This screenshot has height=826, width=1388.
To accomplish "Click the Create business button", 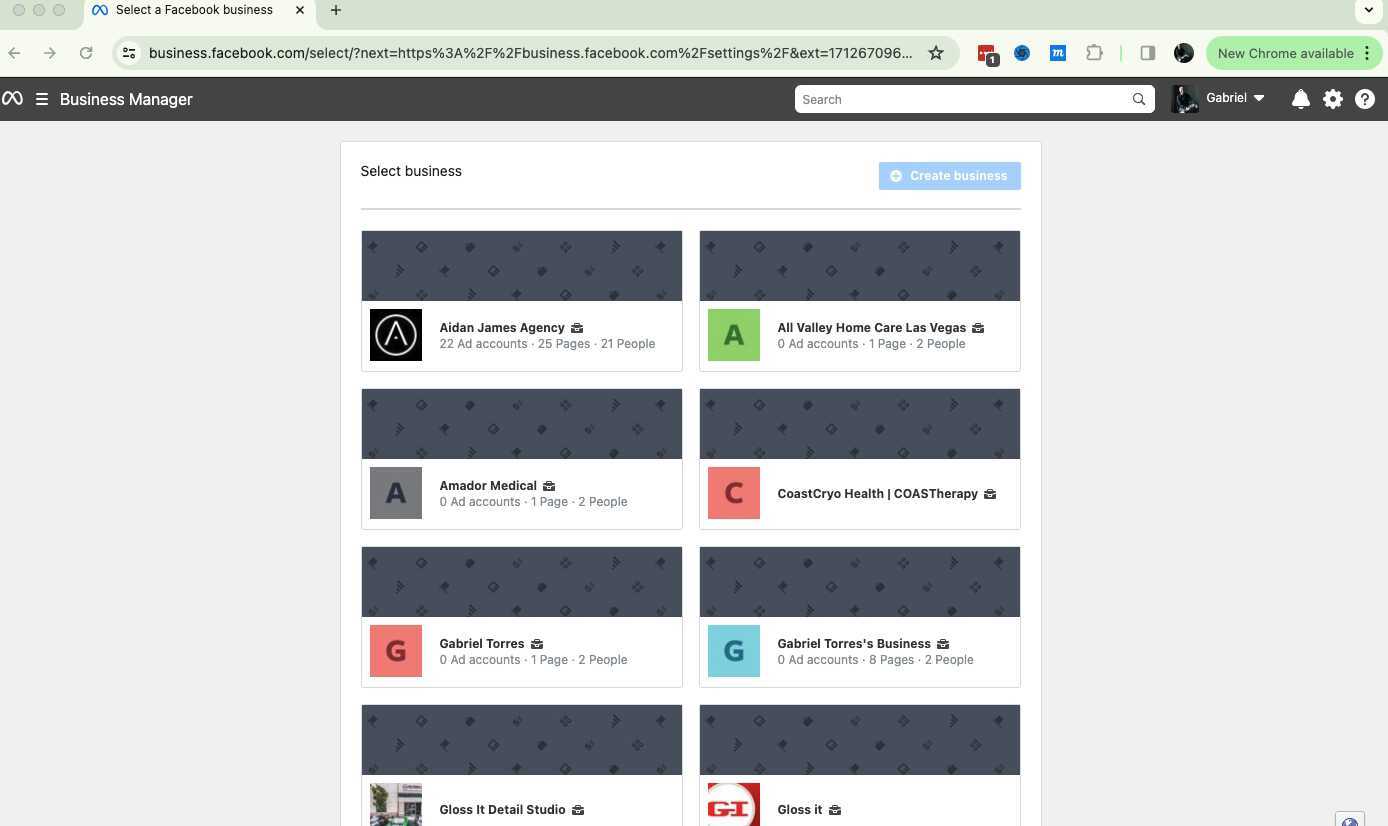I will click(x=950, y=176).
